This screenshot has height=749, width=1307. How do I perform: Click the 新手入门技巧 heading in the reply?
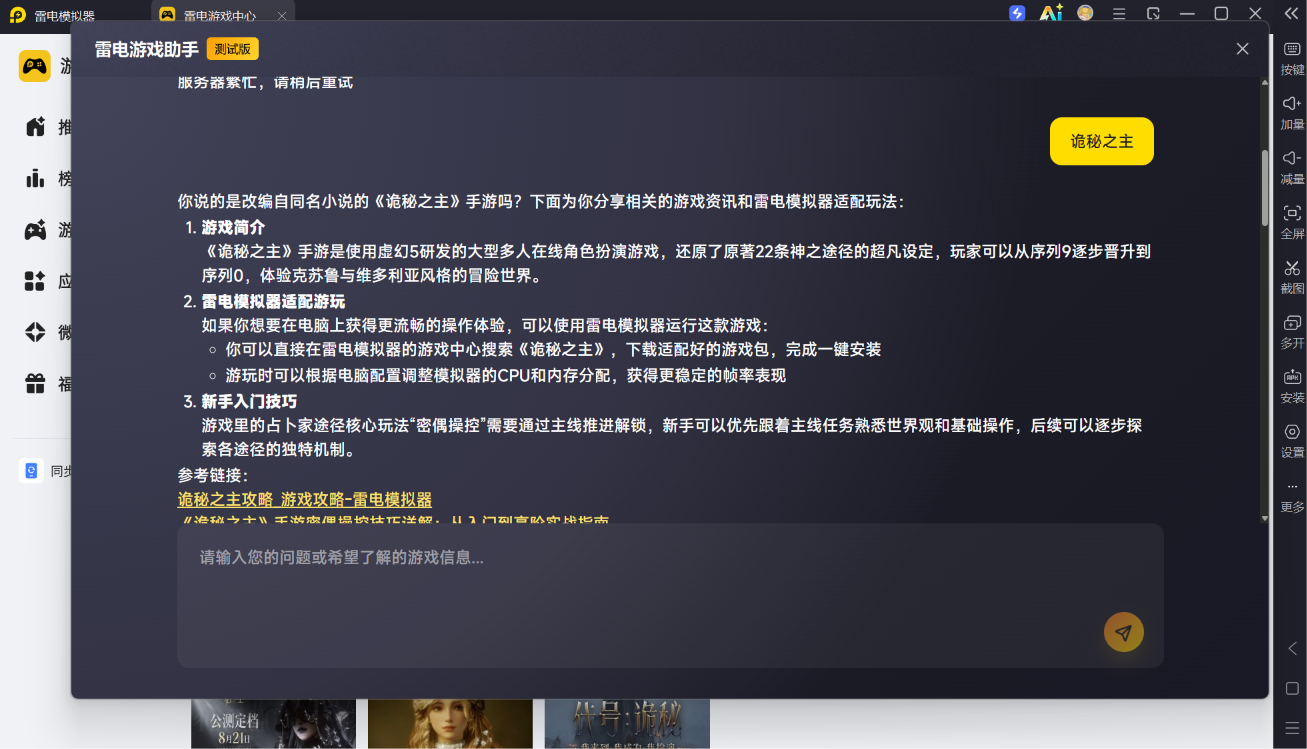[249, 401]
